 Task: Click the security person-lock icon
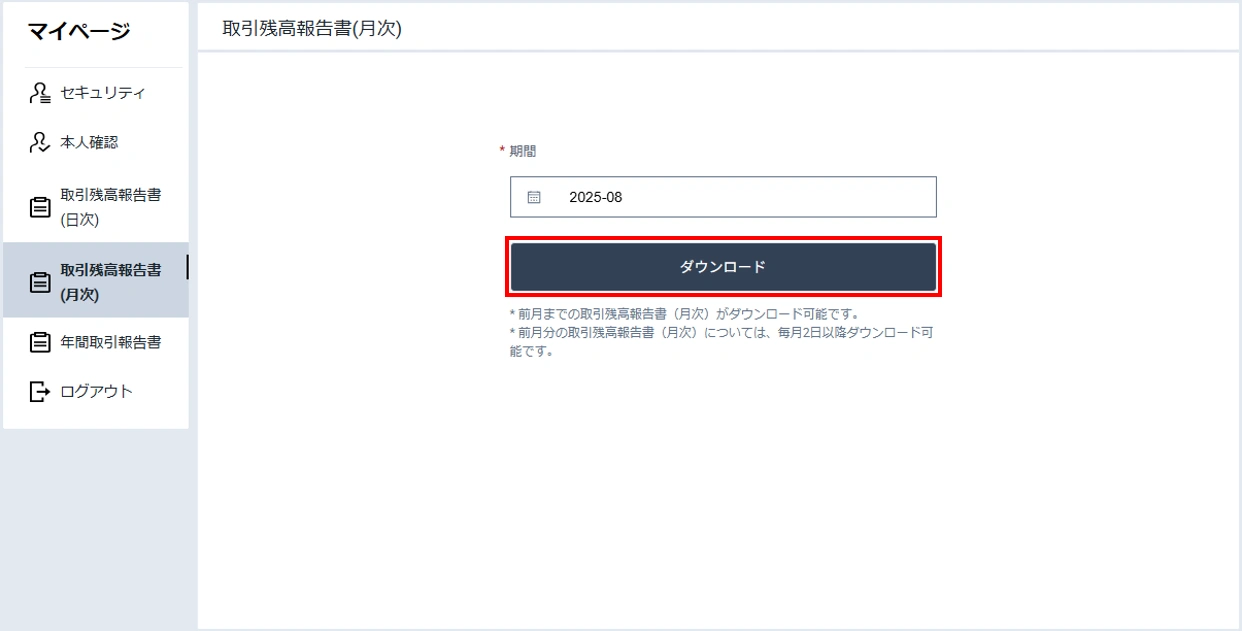pyautogui.click(x=39, y=93)
